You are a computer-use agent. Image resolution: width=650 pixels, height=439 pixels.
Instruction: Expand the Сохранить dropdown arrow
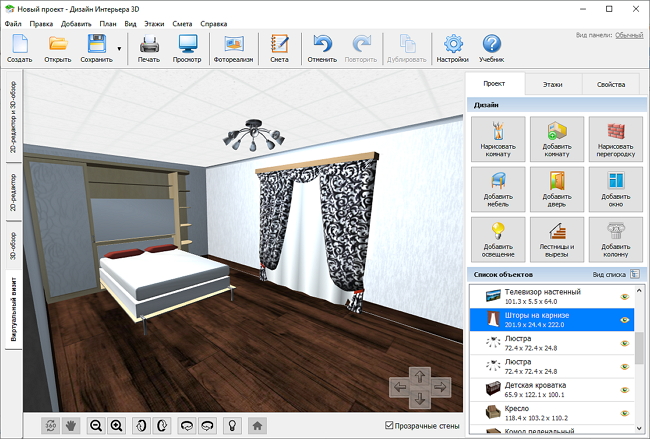[119, 49]
